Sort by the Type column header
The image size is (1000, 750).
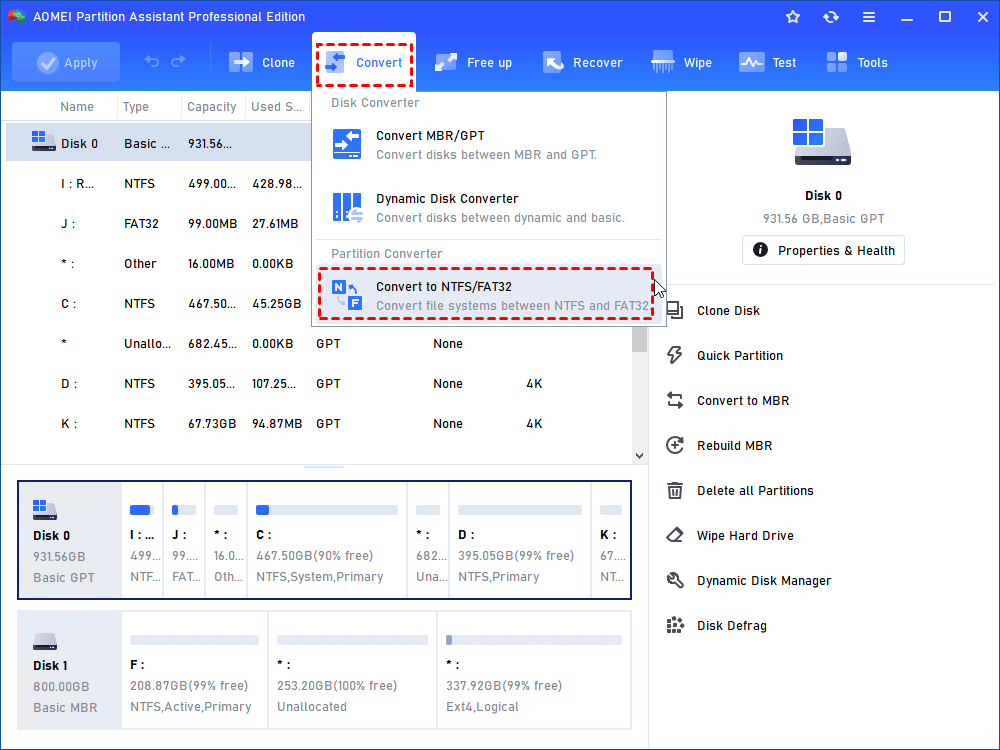coord(136,107)
